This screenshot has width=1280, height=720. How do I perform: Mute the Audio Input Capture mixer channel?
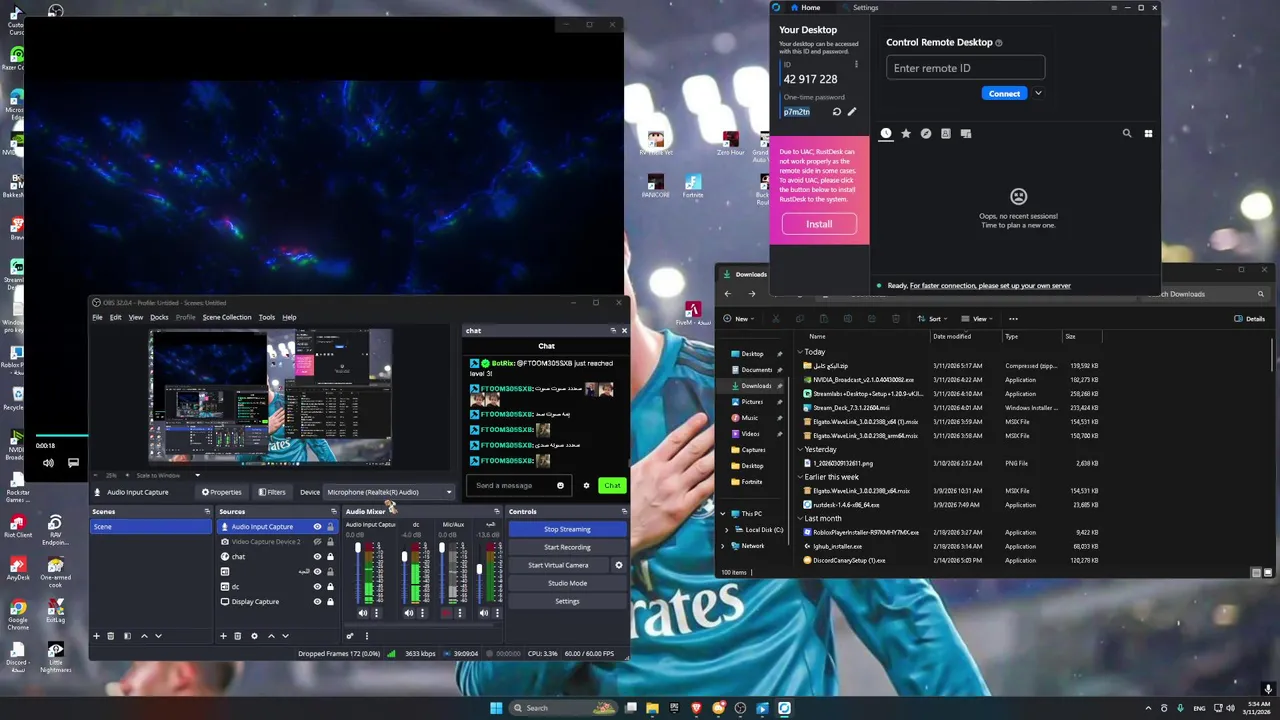(x=363, y=613)
